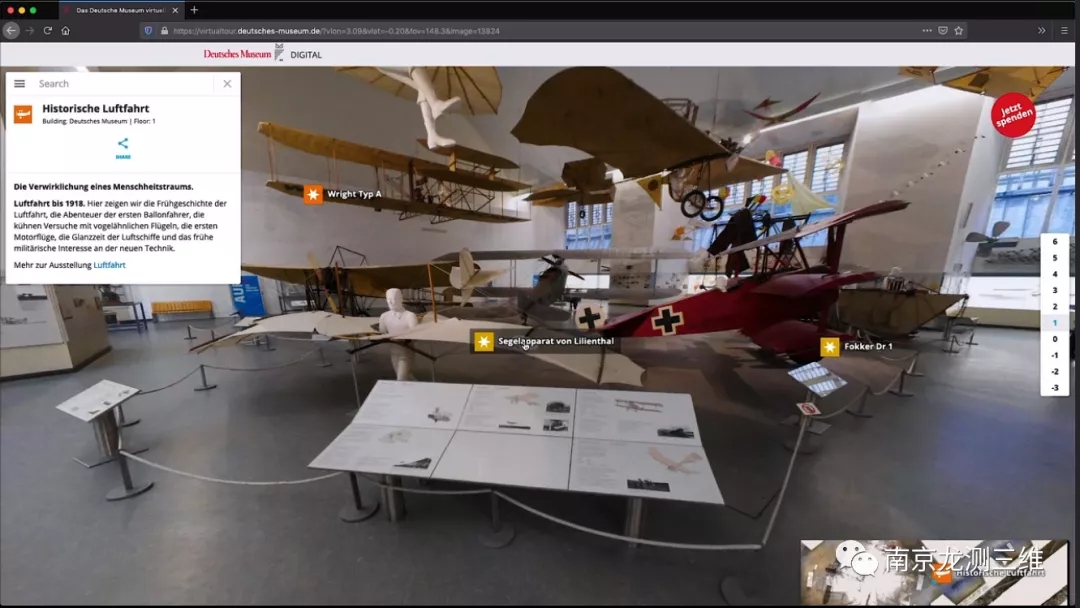Click the red 'jetzt spenden' donate button
This screenshot has height=608, width=1080.
1012,114
